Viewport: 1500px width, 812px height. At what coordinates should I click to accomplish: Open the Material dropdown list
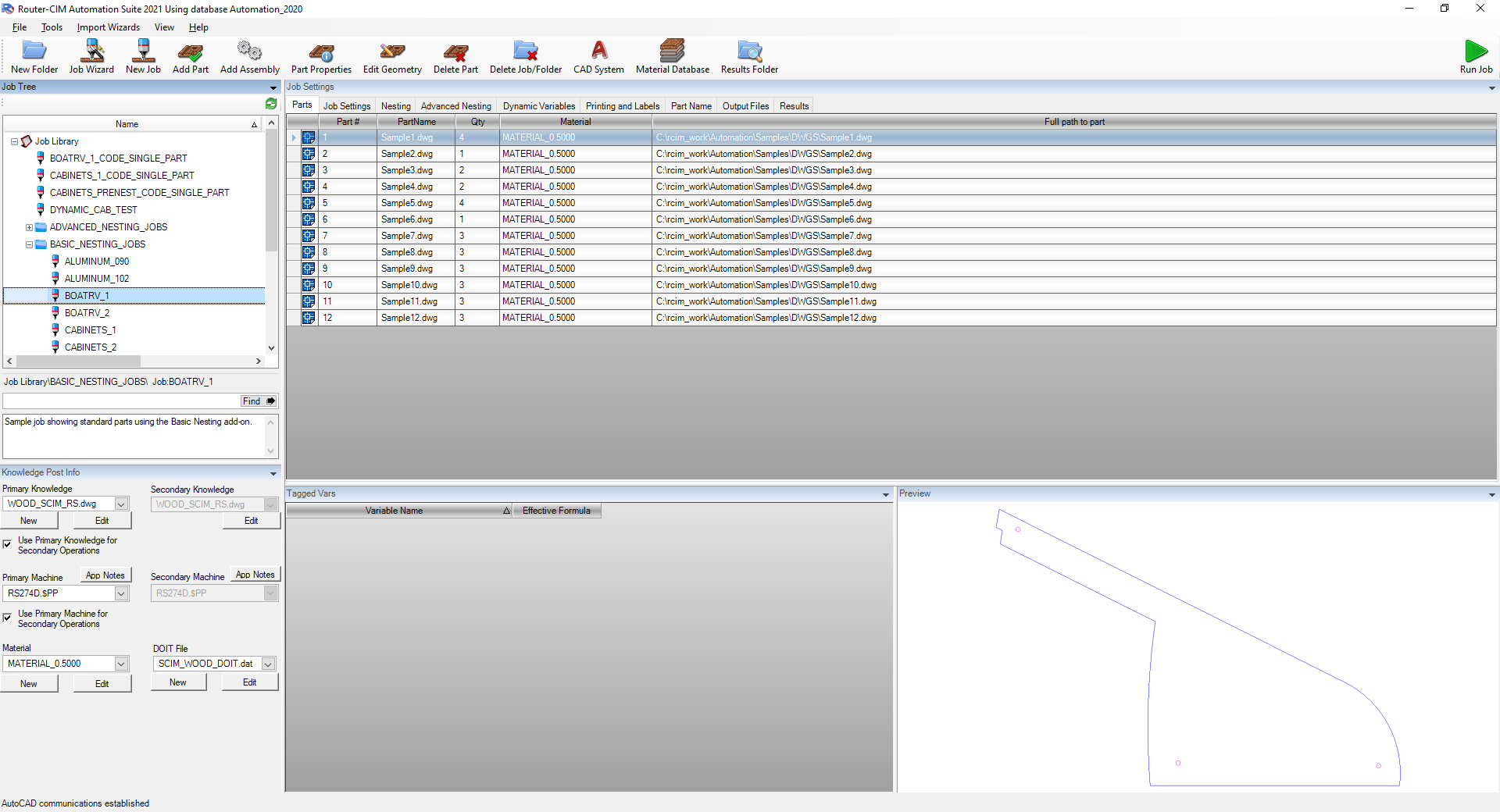point(121,664)
